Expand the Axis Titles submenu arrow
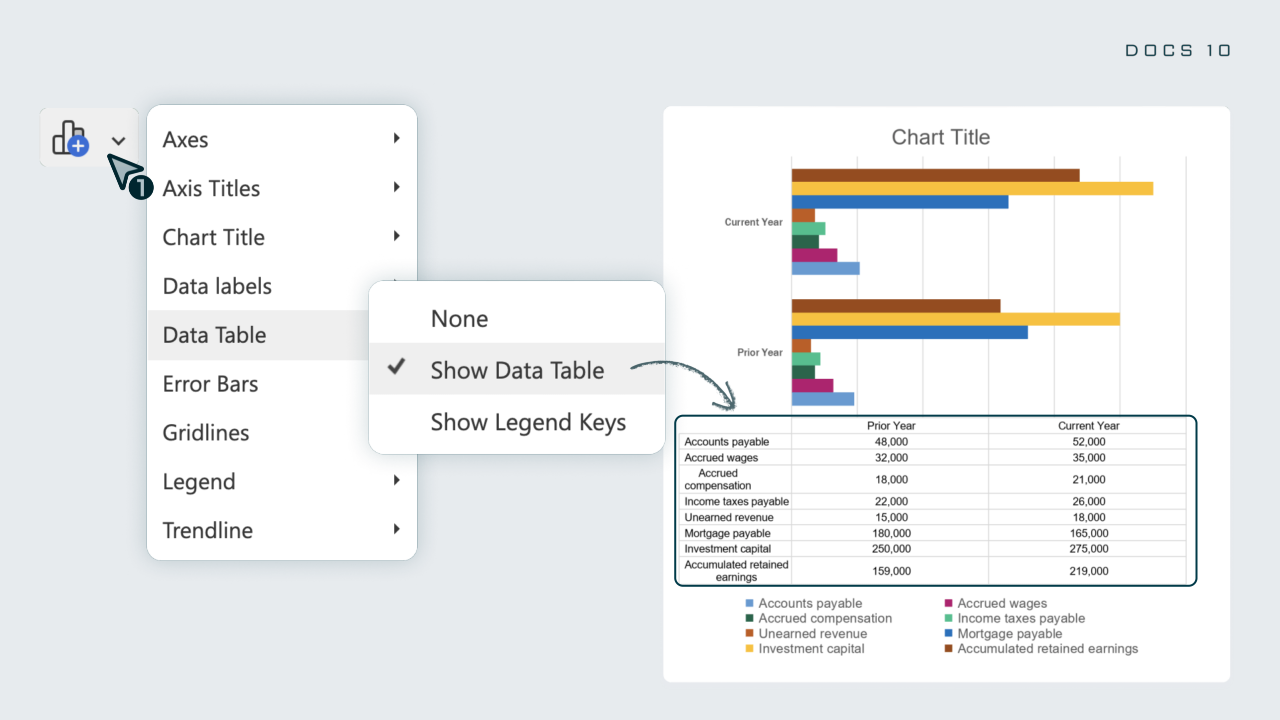The width and height of the screenshot is (1280, 720). tap(397, 187)
